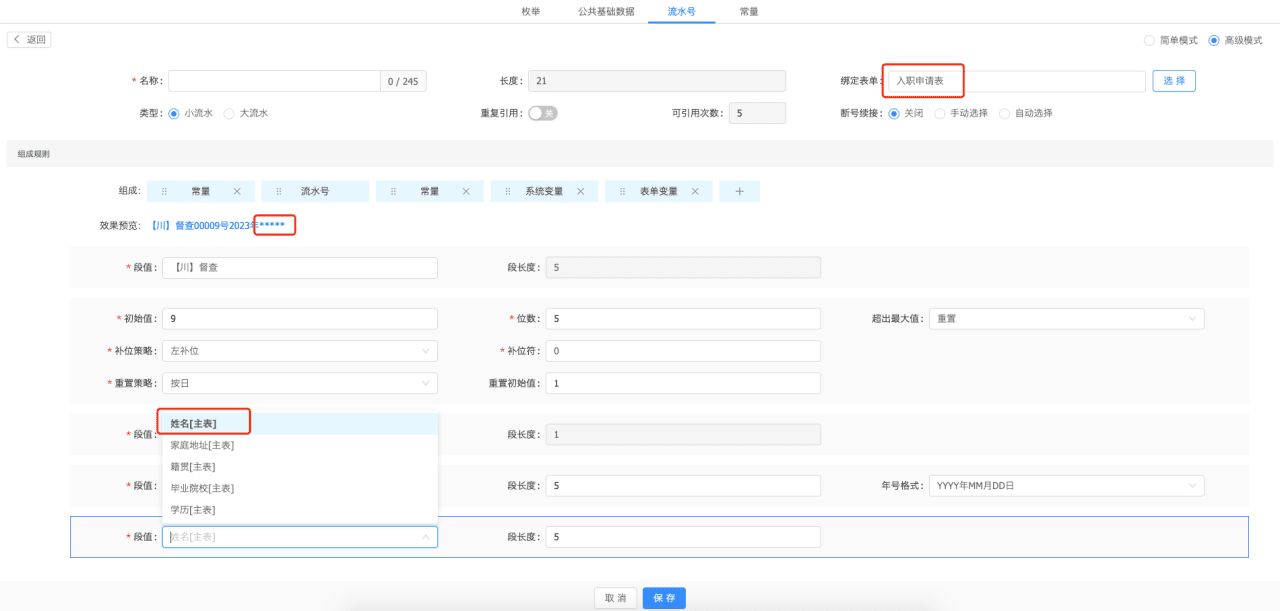The image size is (1280, 611).
Task: Open the 超出最大值 dropdown showing 重置
Action: pos(1066,319)
